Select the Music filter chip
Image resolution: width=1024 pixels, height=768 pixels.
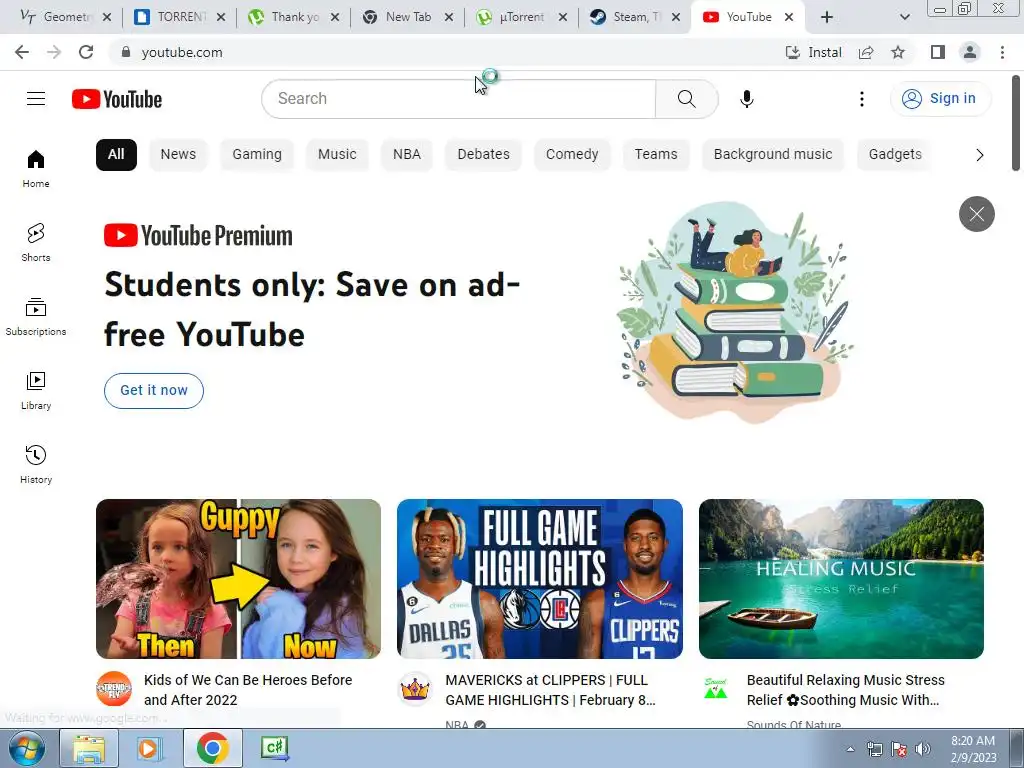click(337, 155)
